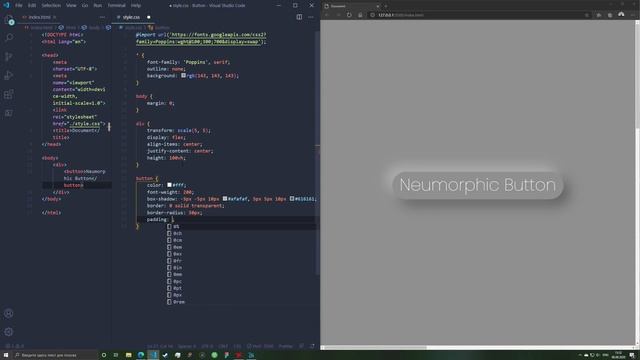640x360 pixels.
Task: Open the Go menu
Action: tap(85, 6)
